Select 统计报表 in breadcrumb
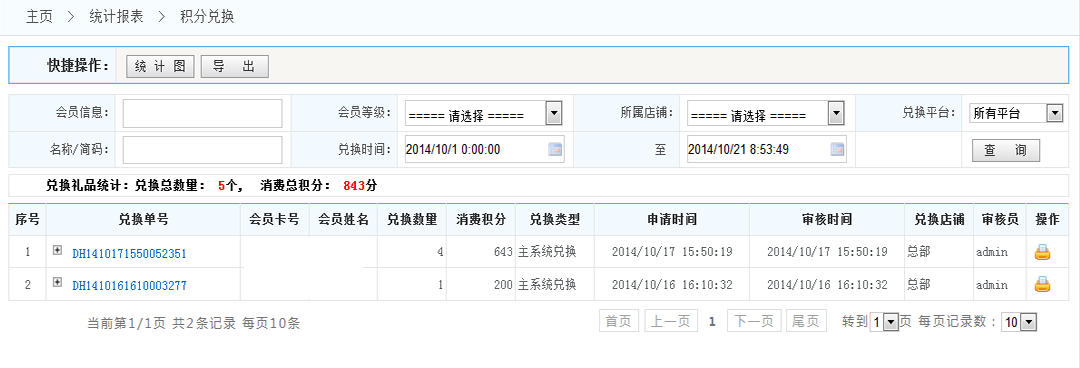 click(x=116, y=17)
